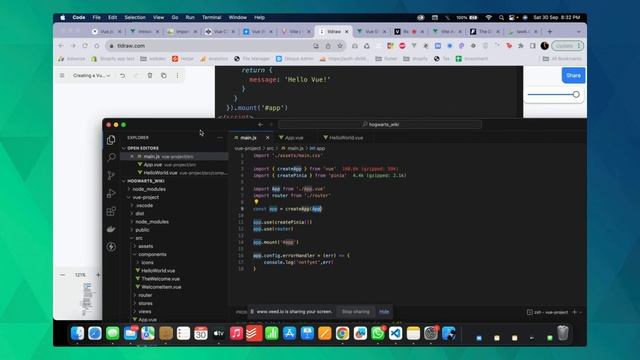Open a new Chrome tab with plus
640x360 pixels.
550,31
